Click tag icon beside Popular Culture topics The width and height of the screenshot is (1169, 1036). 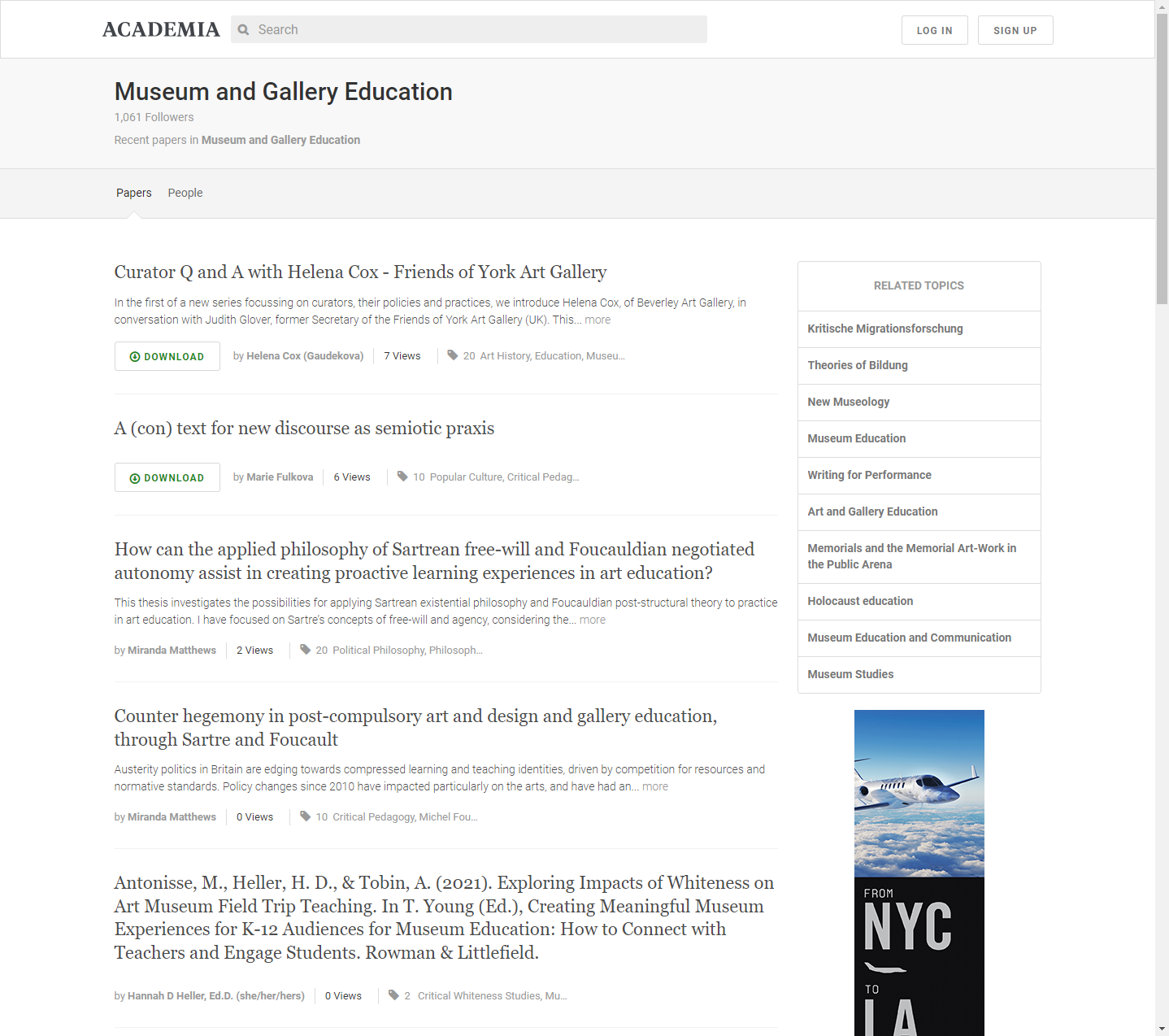(x=402, y=477)
